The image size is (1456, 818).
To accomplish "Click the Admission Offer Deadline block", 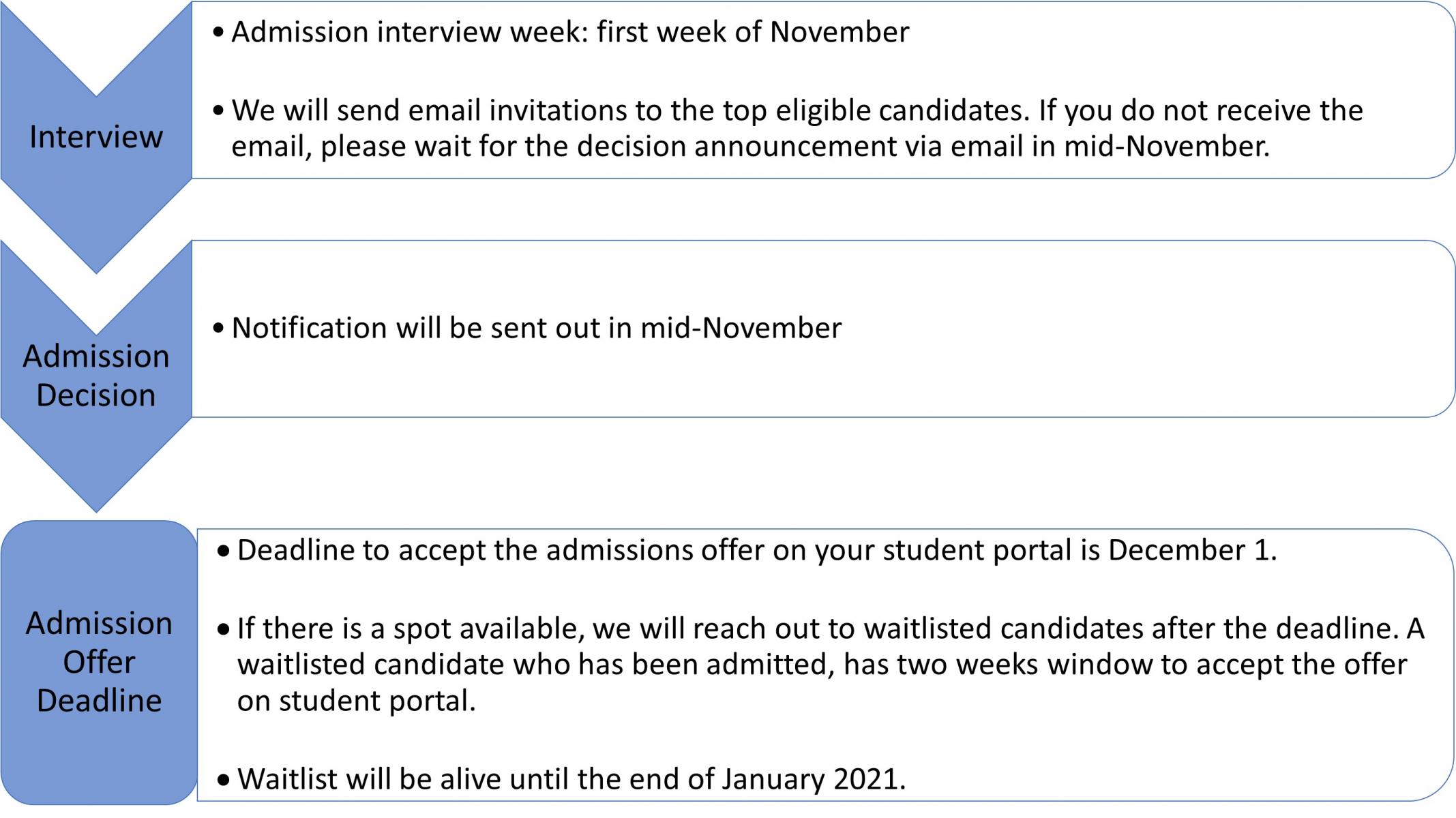I will 99,662.
